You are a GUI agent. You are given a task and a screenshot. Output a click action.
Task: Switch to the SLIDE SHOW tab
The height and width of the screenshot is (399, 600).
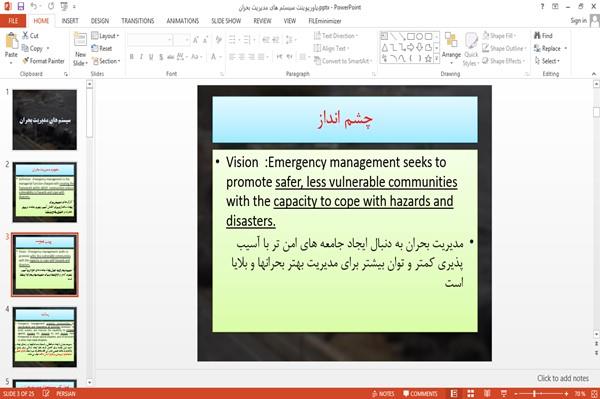[x=226, y=21]
